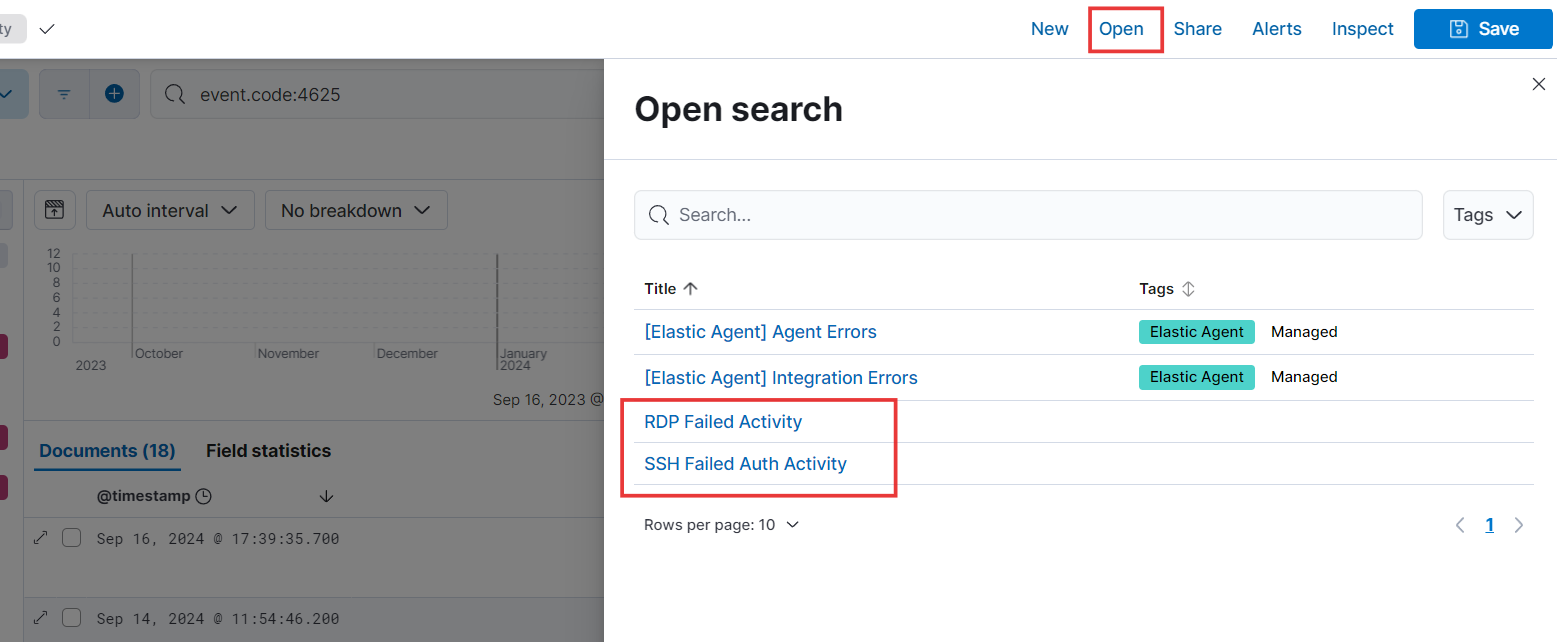This screenshot has height=642, width=1557.
Task: Switch to the Field statistics tab
Action: [x=268, y=451]
